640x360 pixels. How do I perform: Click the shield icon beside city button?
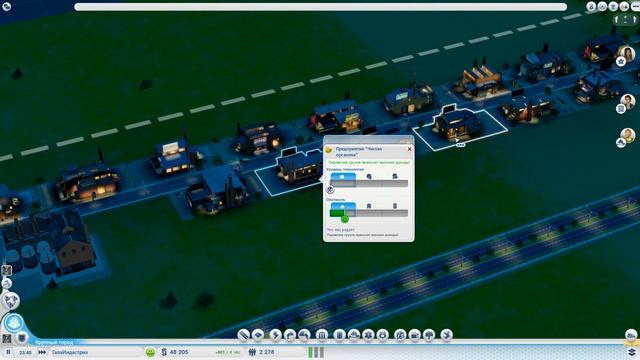22,338
